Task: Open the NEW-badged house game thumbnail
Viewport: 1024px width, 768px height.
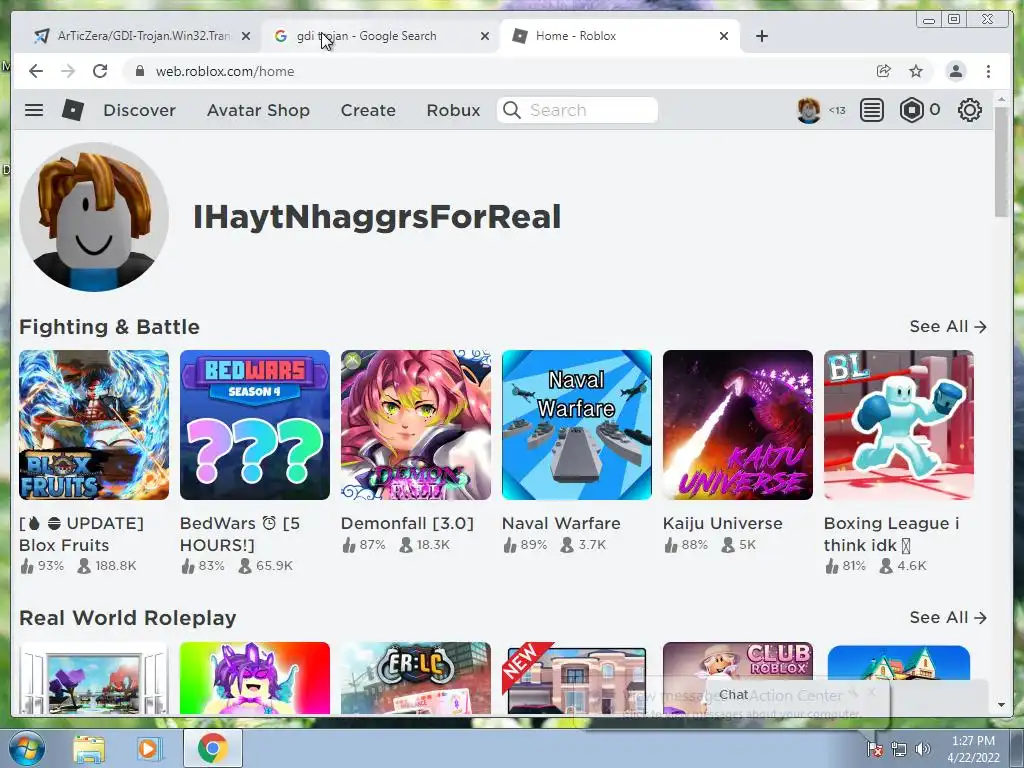Action: [577, 678]
